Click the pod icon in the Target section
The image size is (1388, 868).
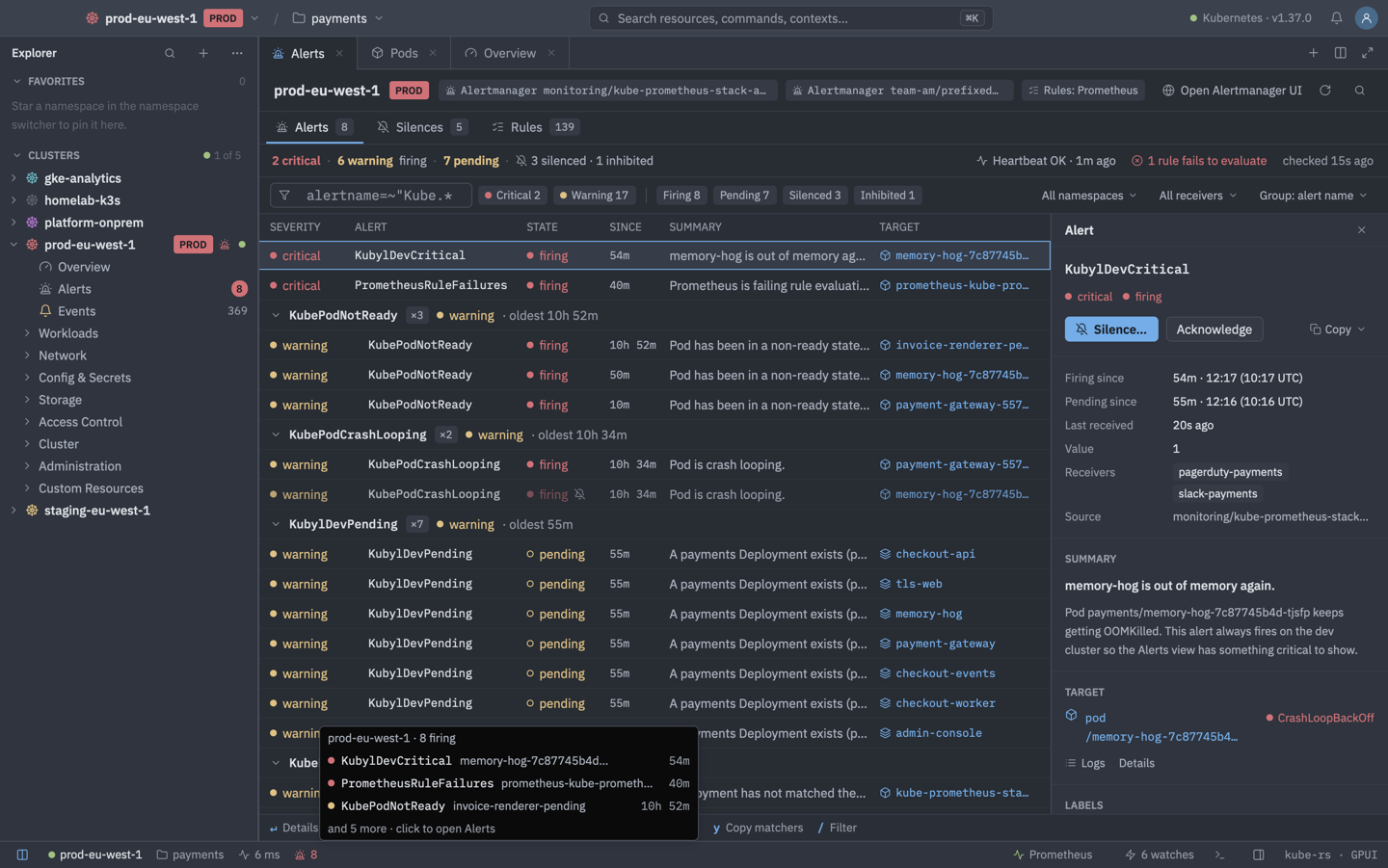click(1071, 716)
